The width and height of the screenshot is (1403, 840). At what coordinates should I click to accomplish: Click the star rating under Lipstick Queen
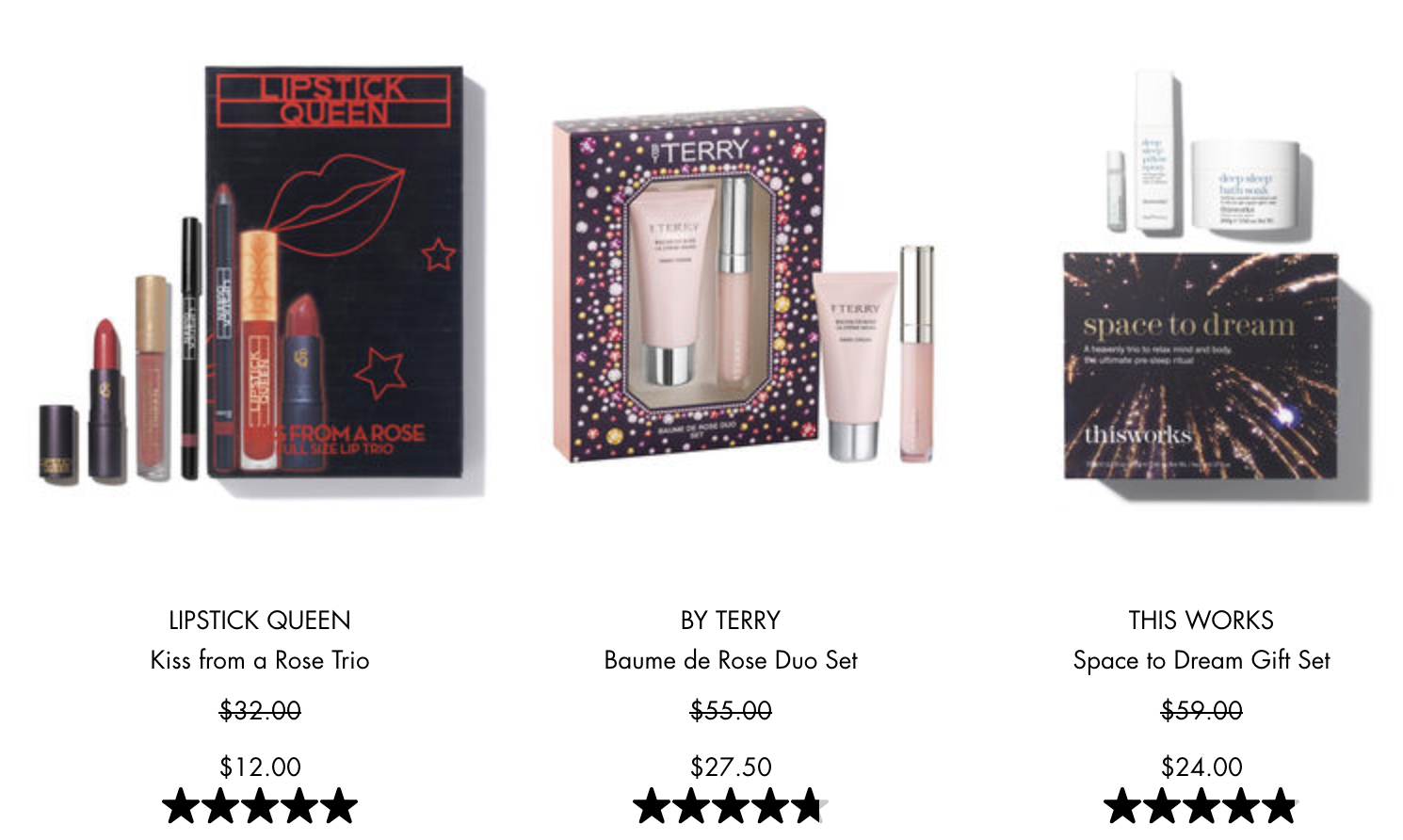click(260, 807)
